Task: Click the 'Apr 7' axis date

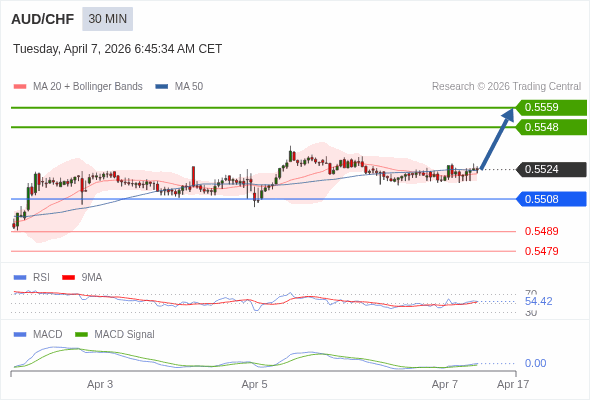Action: pos(445,385)
